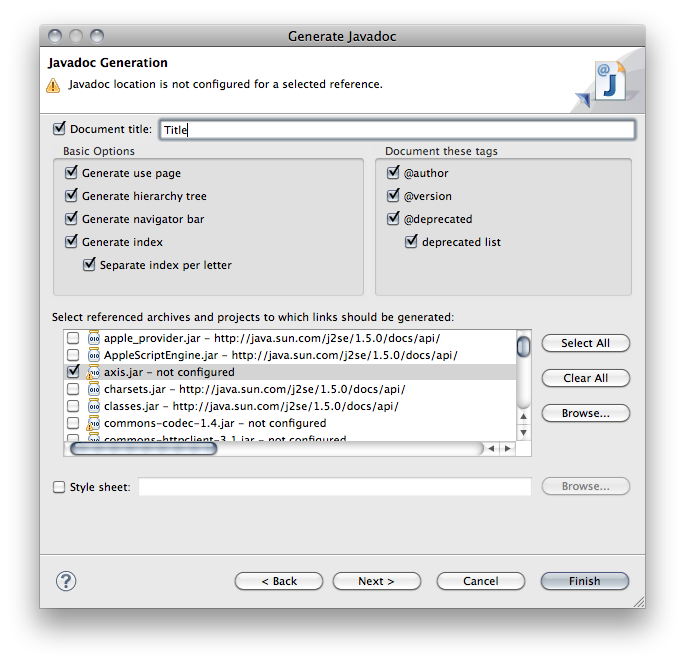The image size is (685, 663).
Task: Select the charsets.jar row text
Action: pyautogui.click(x=255, y=389)
